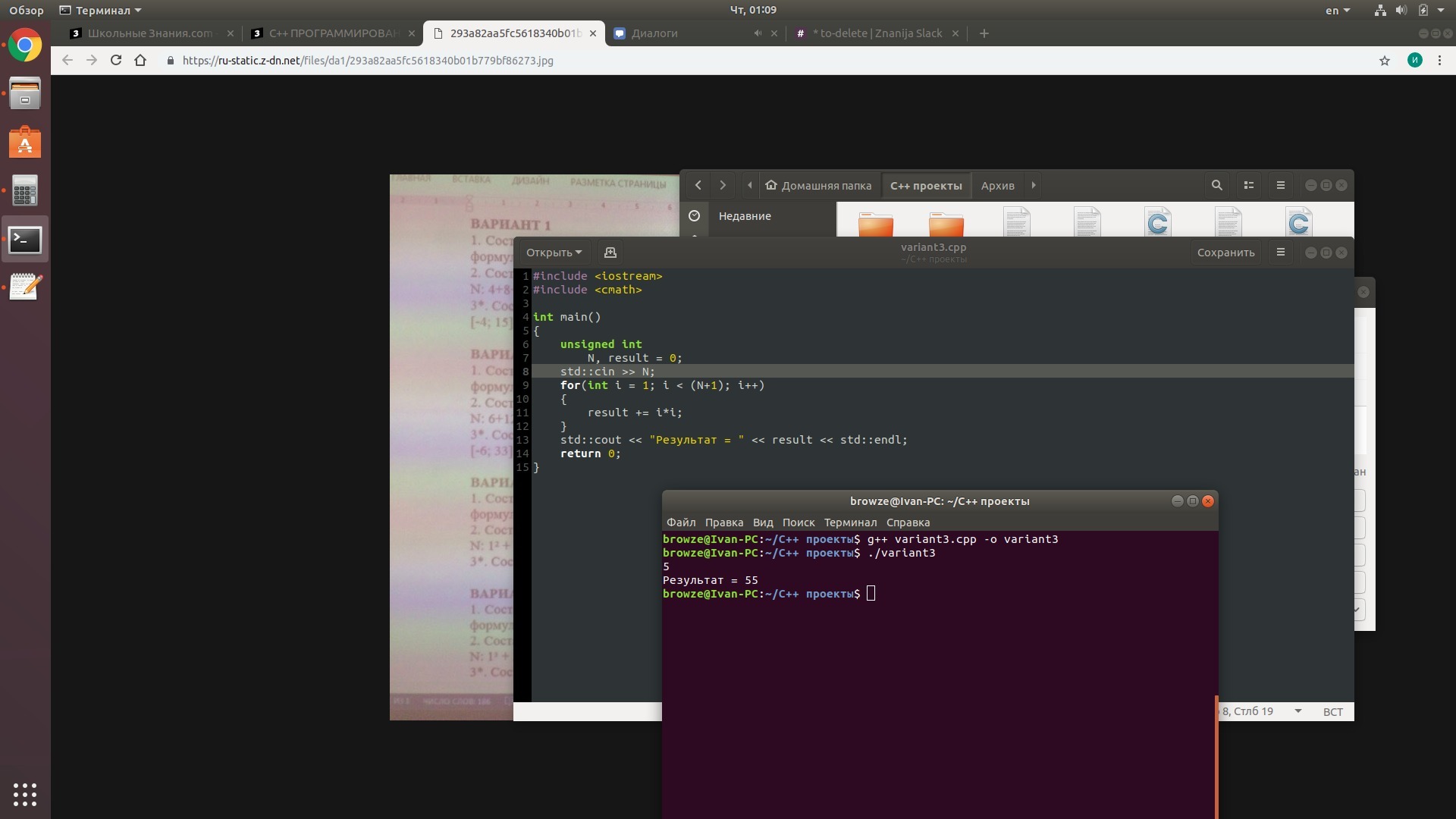Toggle ВСТ insert mode in the status bar
The width and height of the screenshot is (1456, 819).
click(x=1332, y=711)
